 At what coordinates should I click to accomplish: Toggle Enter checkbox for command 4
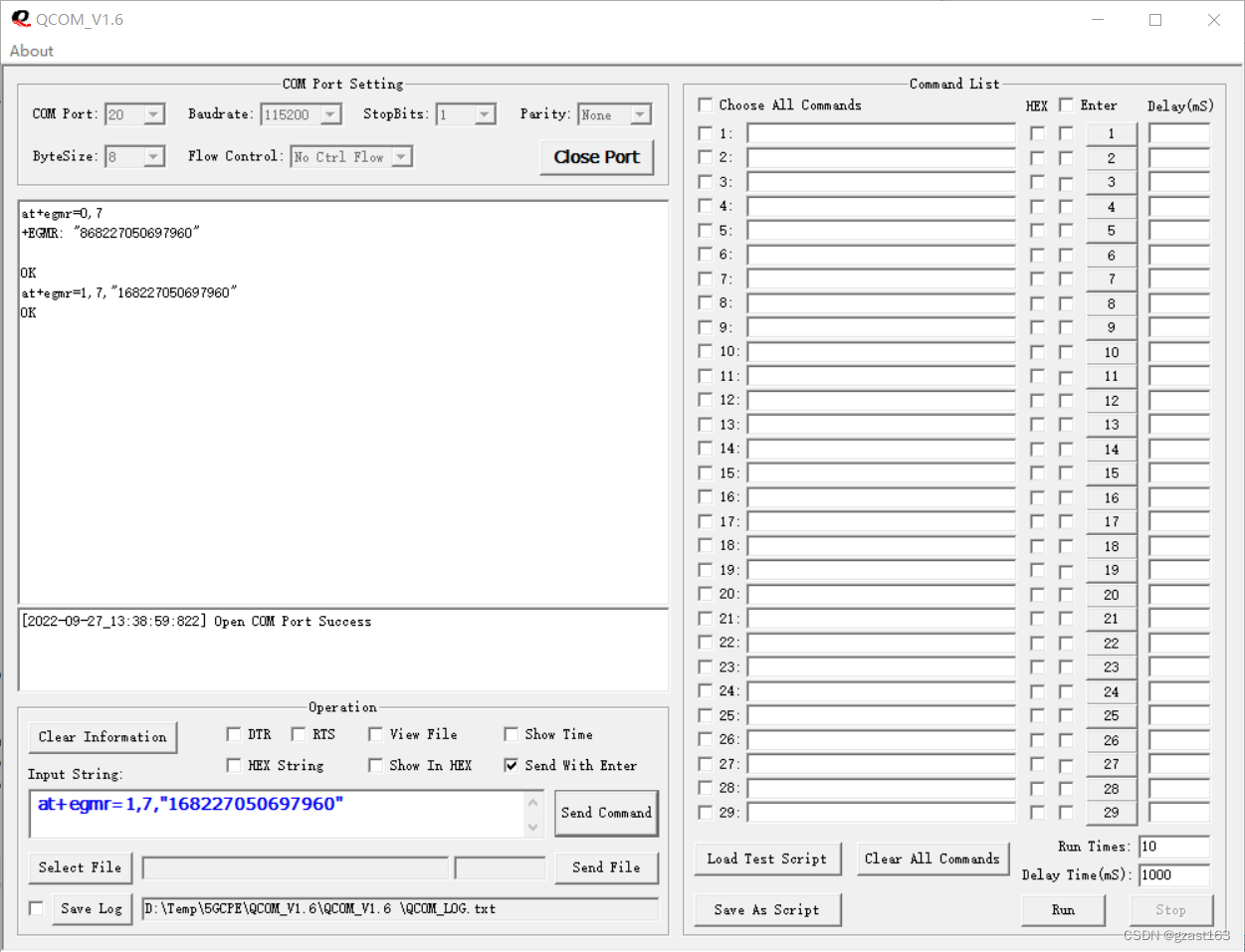point(1066,207)
